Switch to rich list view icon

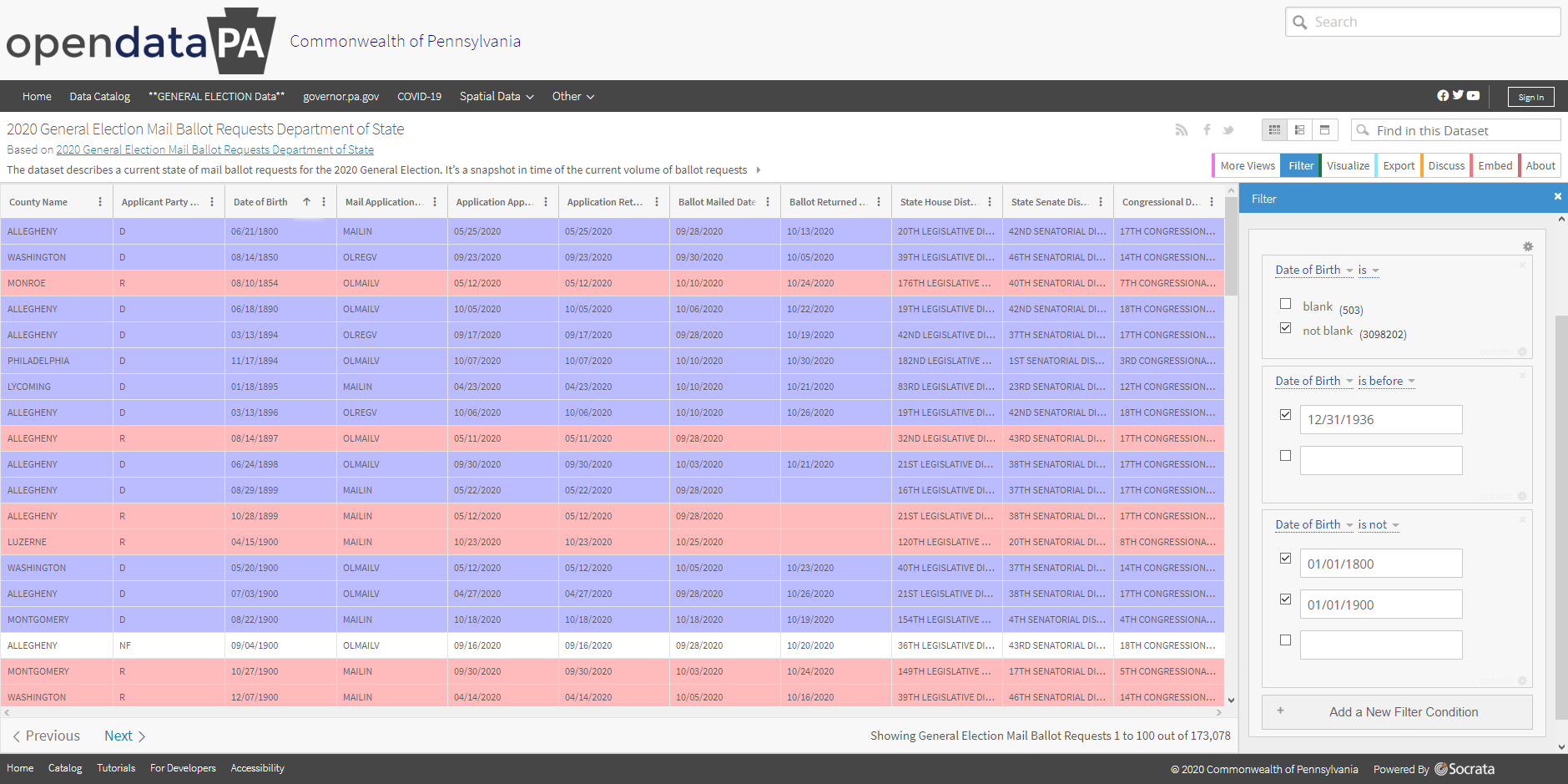(1299, 130)
